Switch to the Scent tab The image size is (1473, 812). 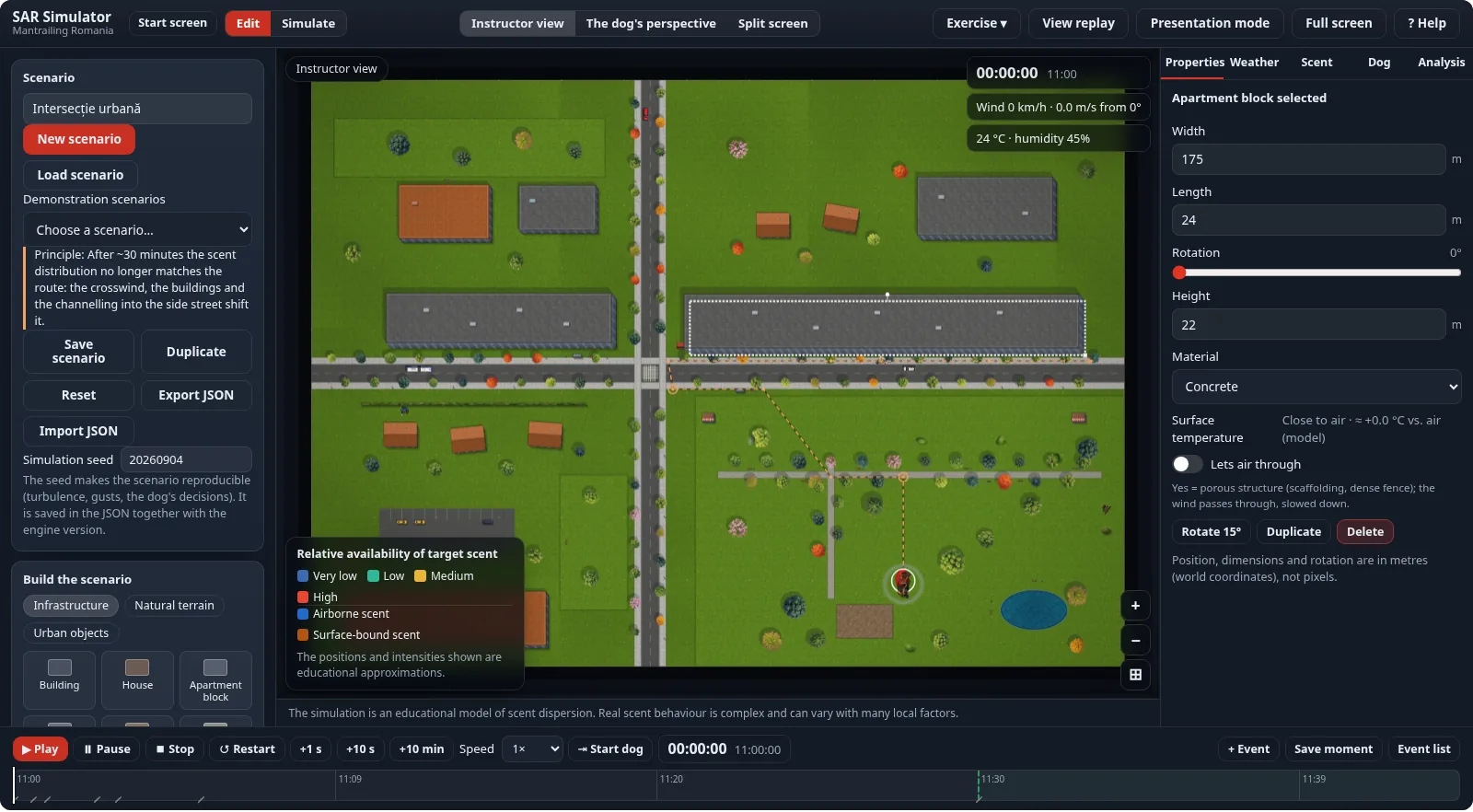point(1316,63)
